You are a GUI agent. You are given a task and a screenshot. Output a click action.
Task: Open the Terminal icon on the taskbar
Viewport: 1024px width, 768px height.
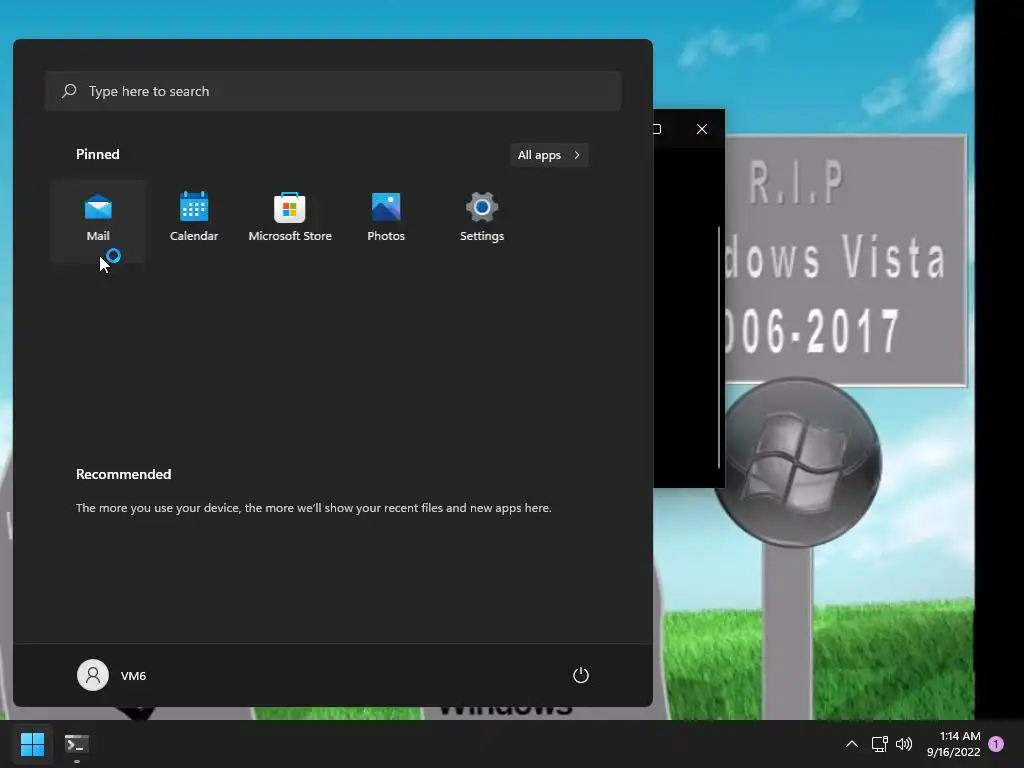(76, 744)
